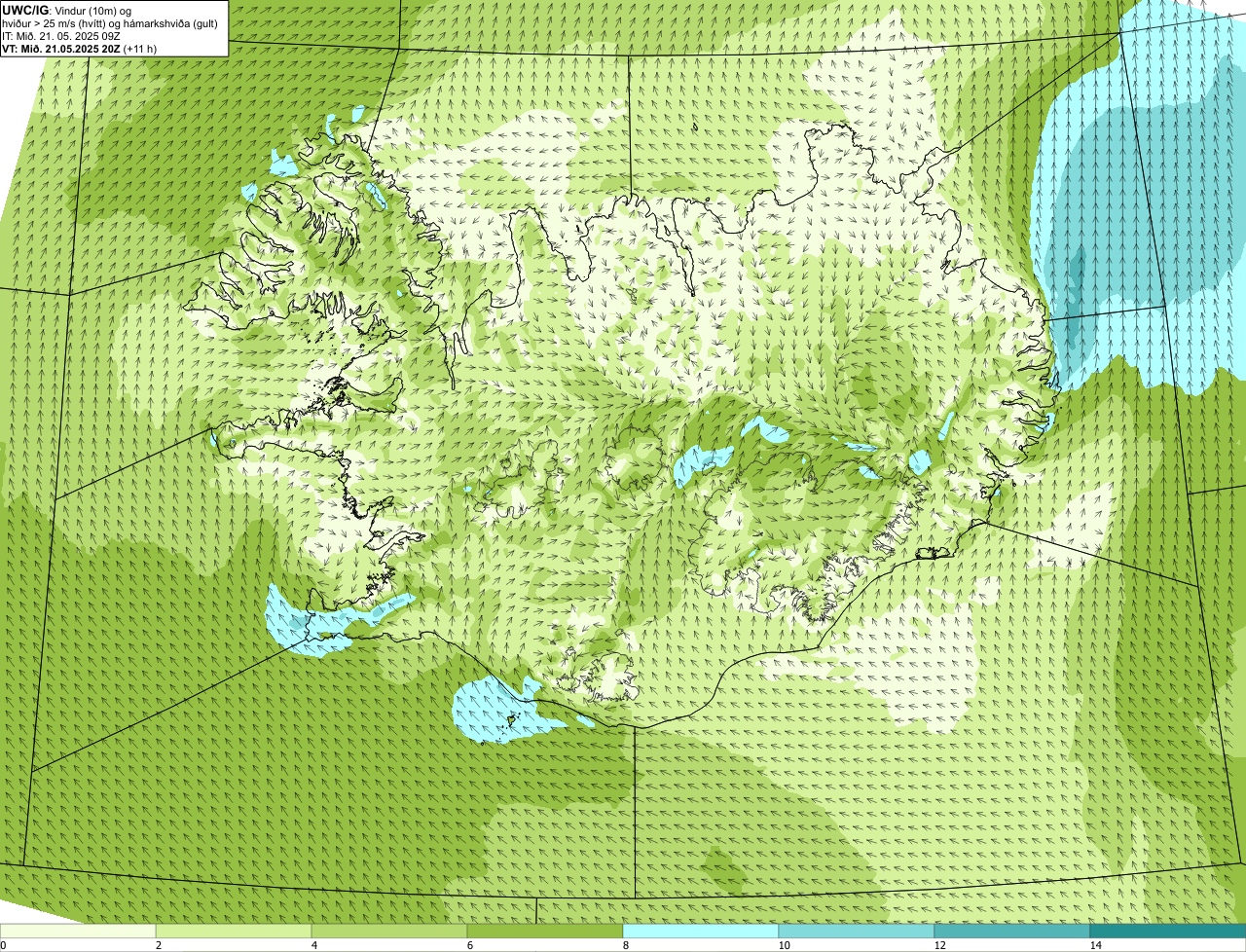
Task: Click the "10" tick label on the scale
Action: tap(784, 945)
